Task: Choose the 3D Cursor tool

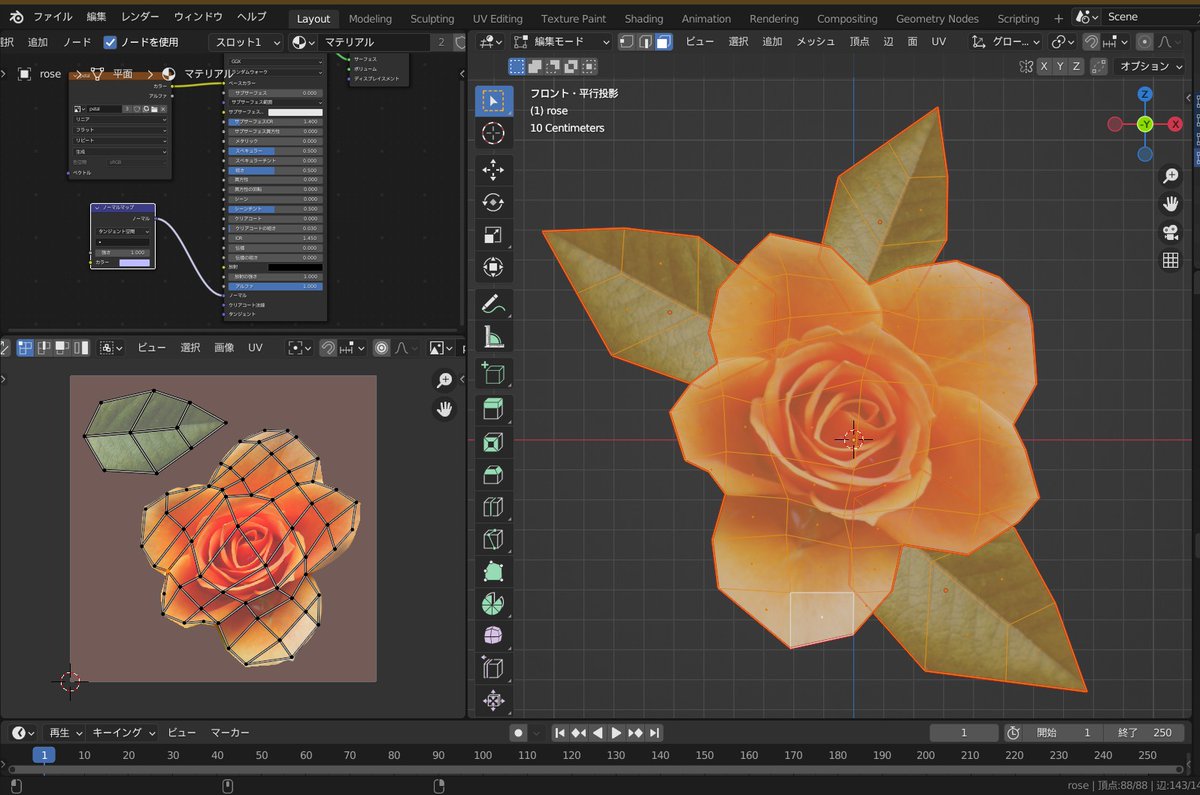Action: (x=493, y=133)
